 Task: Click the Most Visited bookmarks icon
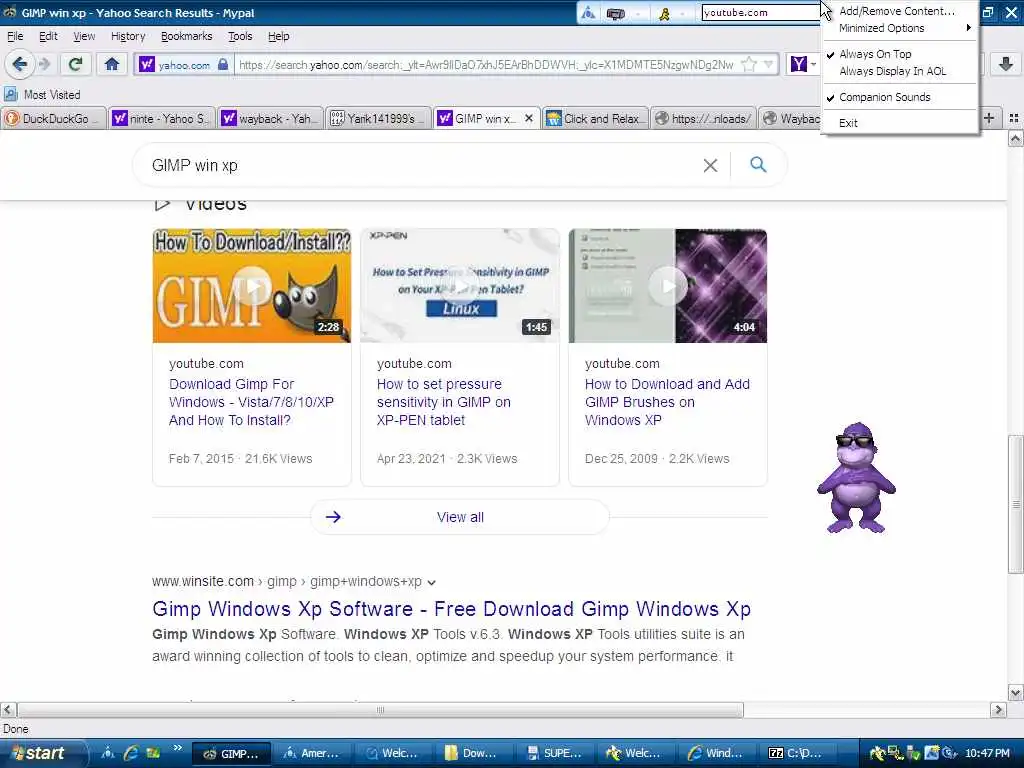click(x=10, y=95)
